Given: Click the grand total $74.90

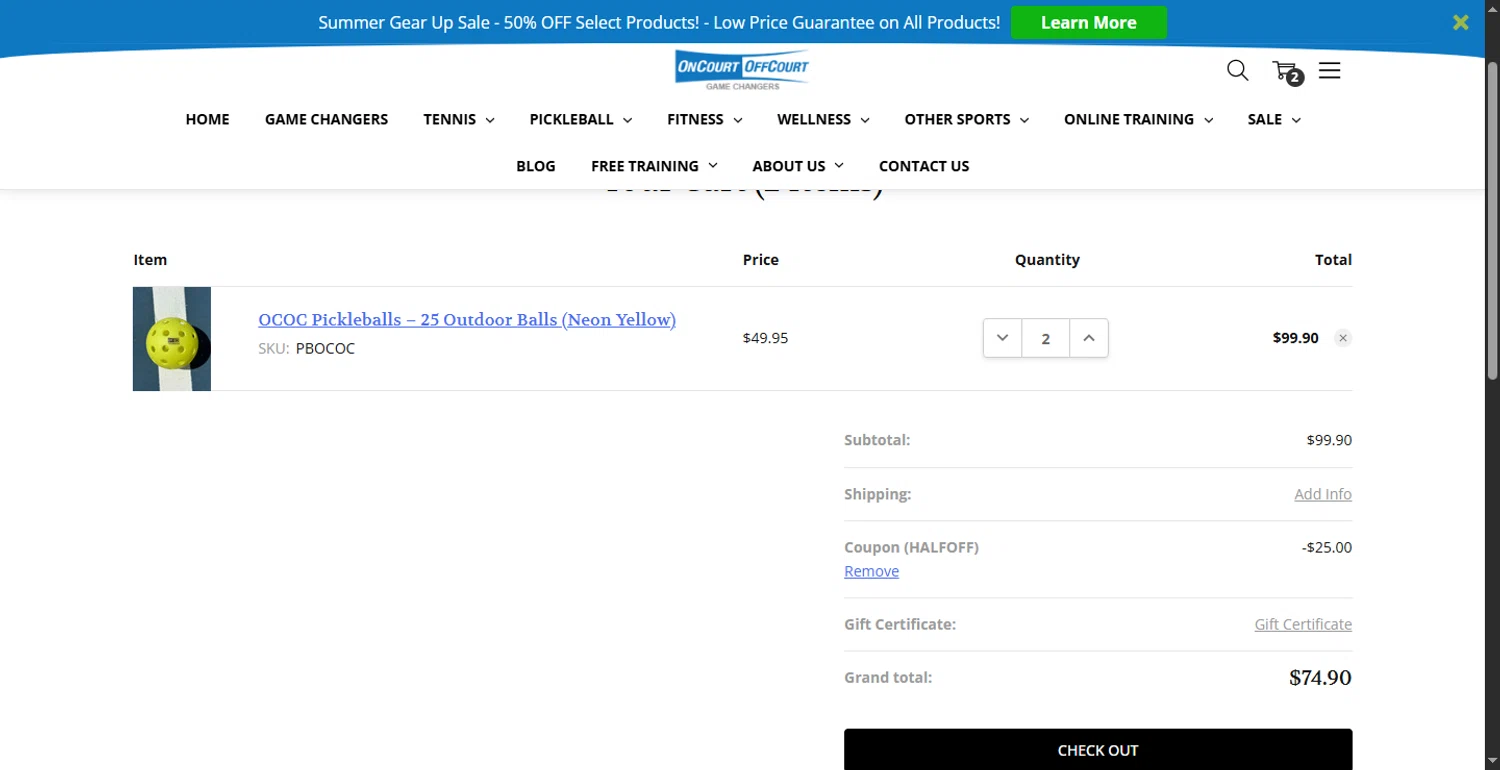Looking at the screenshot, I should (1320, 678).
